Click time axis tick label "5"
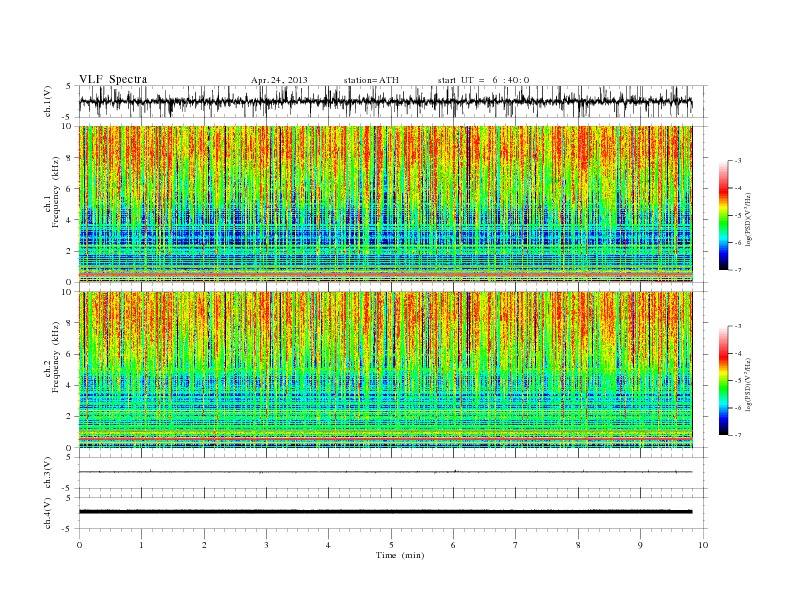The width and height of the screenshot is (792, 612). click(x=391, y=545)
